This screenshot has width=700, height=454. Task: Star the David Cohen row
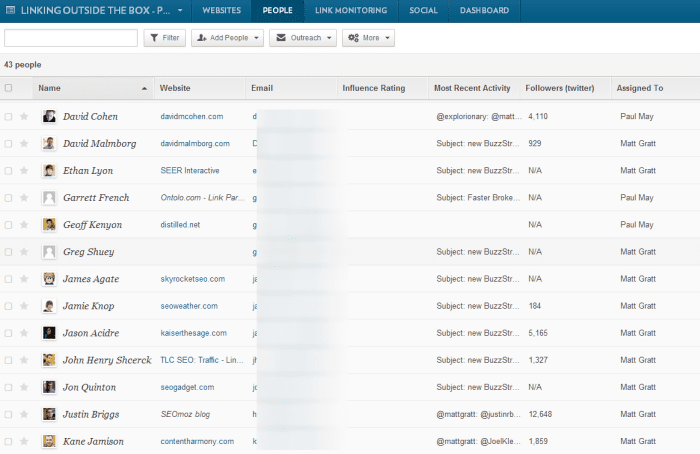(x=24, y=117)
